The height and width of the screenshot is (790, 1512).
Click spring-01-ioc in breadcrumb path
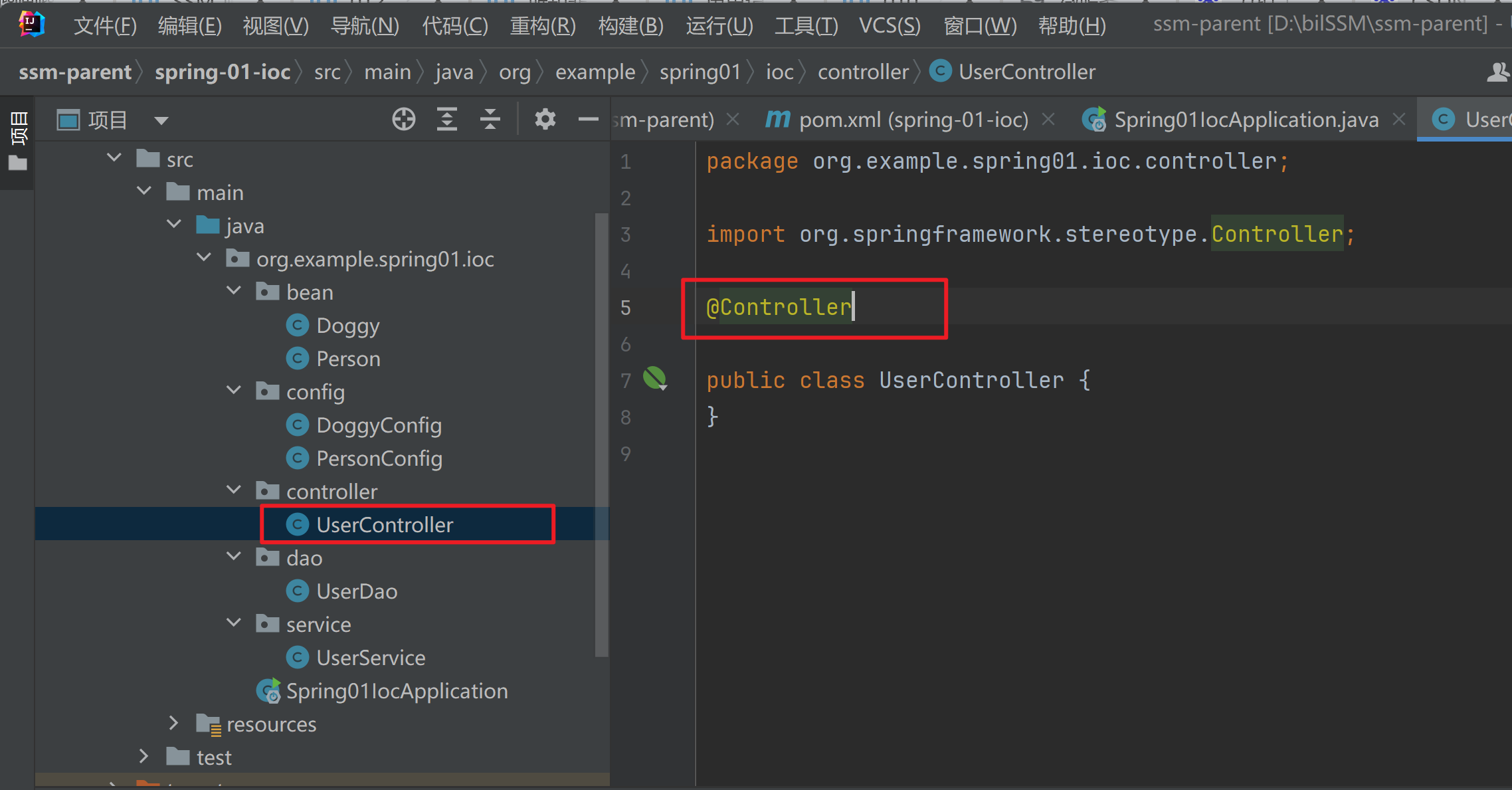click(223, 72)
